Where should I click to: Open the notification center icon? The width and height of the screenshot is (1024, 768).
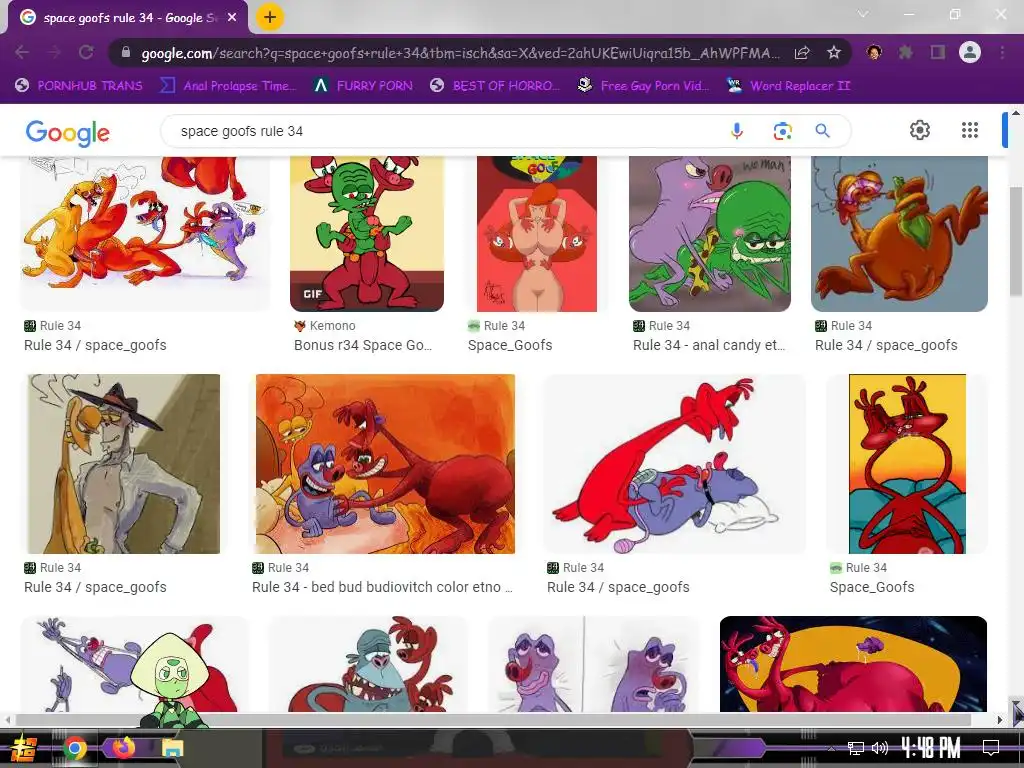coord(991,748)
